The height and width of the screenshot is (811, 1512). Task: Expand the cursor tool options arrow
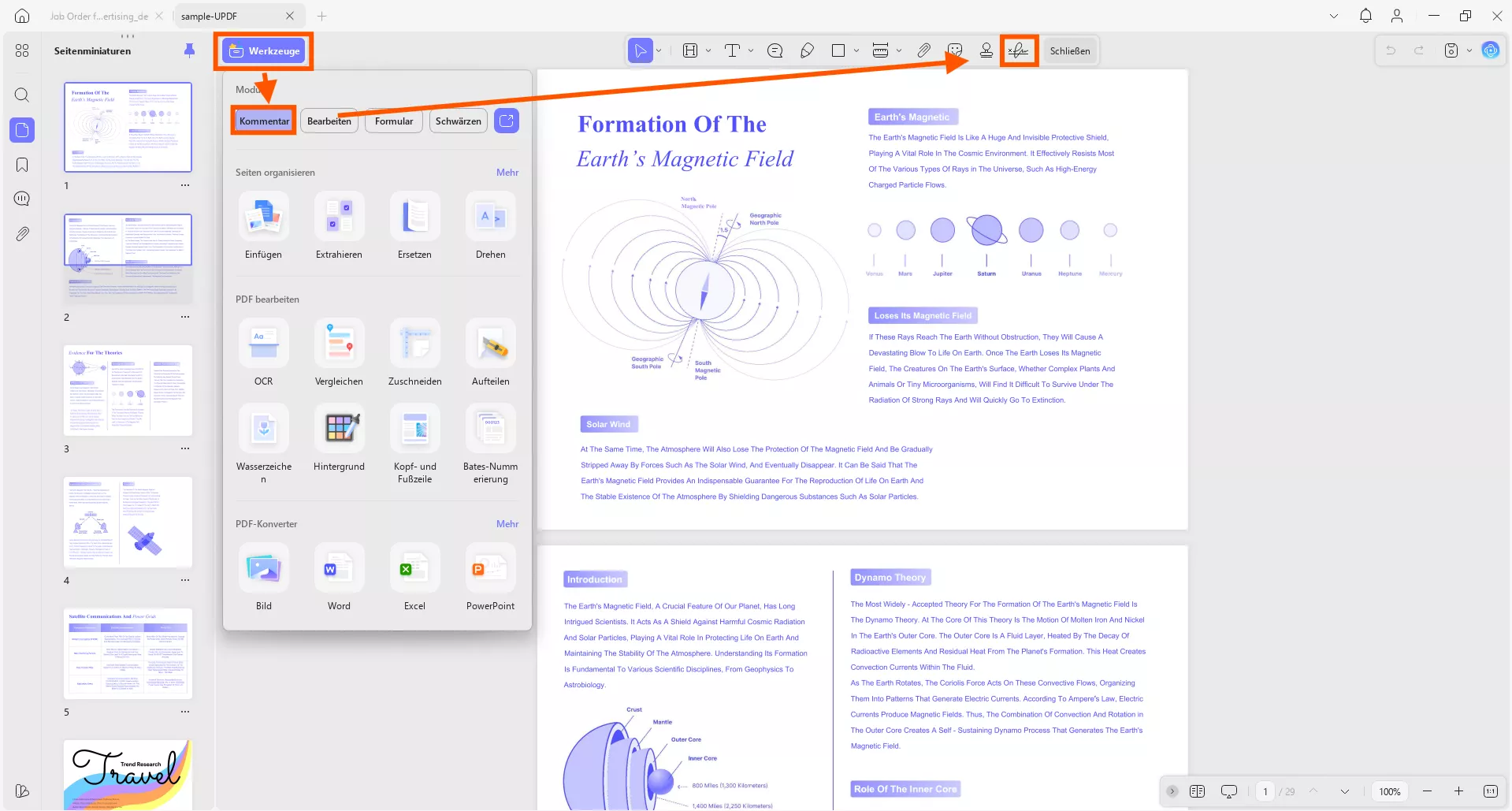659,51
